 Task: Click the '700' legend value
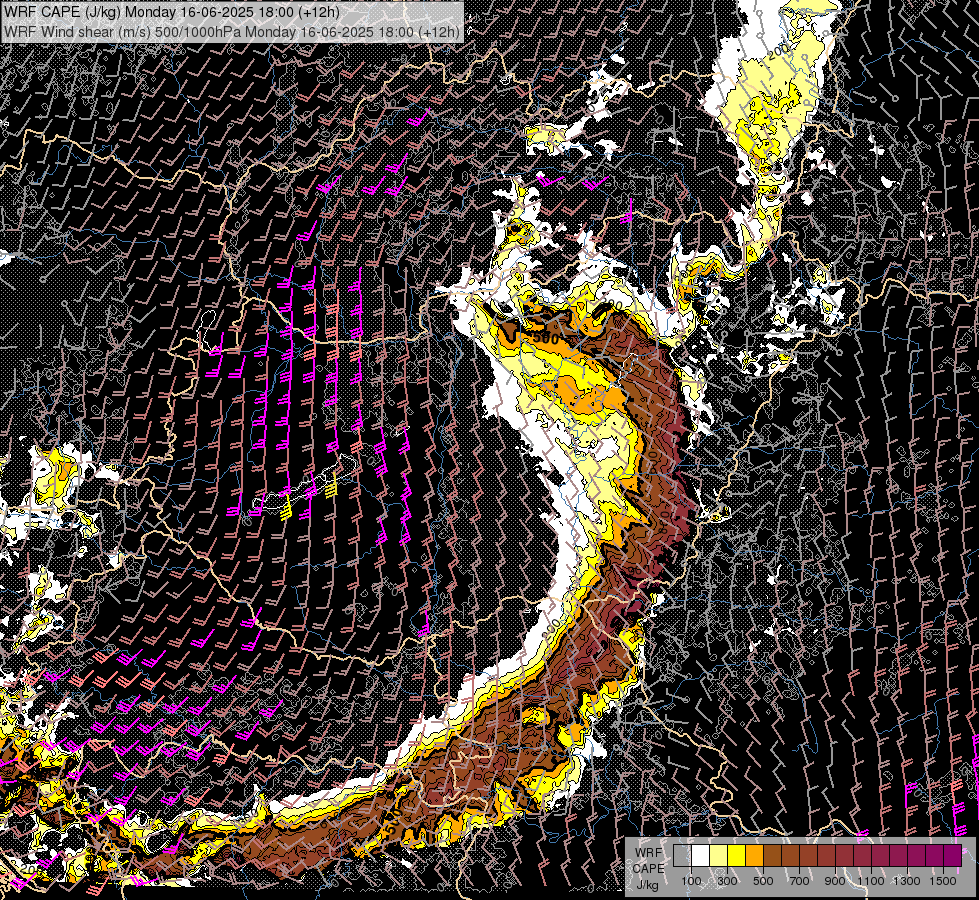799,881
